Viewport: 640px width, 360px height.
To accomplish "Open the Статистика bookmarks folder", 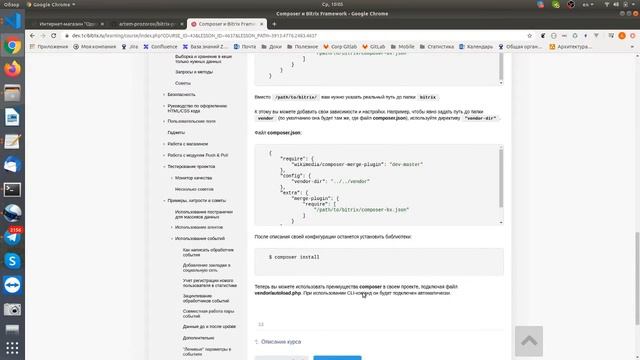I will pyautogui.click(x=437, y=47).
